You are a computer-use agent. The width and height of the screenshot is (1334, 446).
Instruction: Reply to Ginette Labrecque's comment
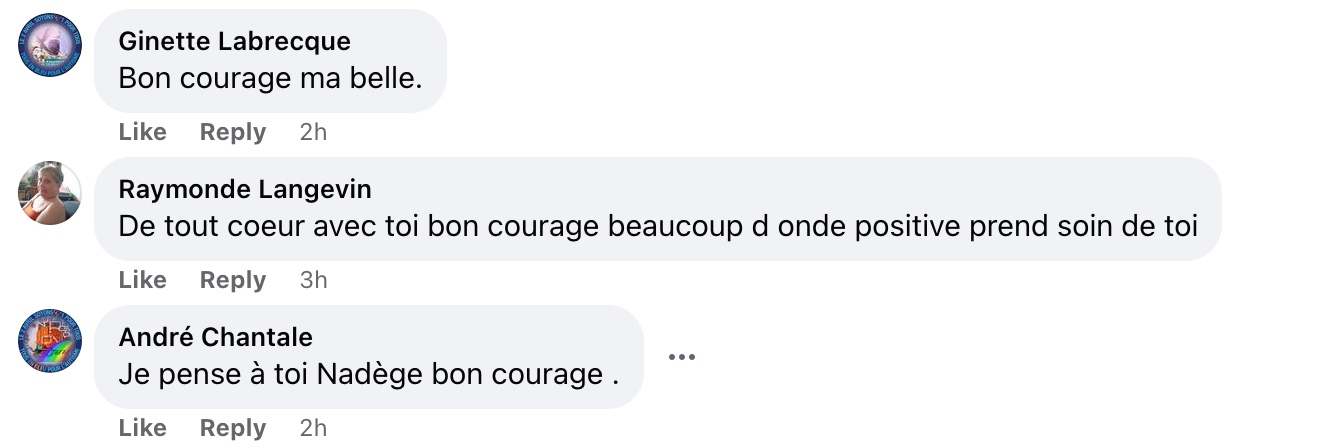tap(233, 132)
